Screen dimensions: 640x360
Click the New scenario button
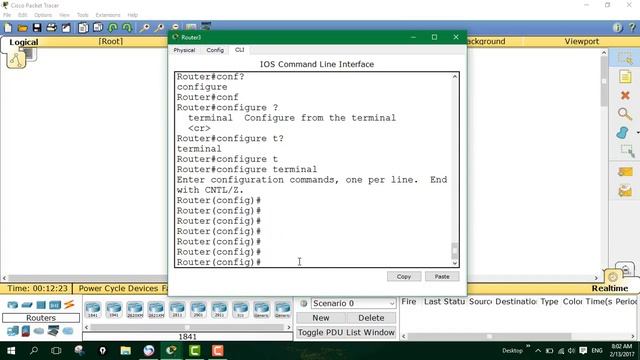tap(321, 318)
